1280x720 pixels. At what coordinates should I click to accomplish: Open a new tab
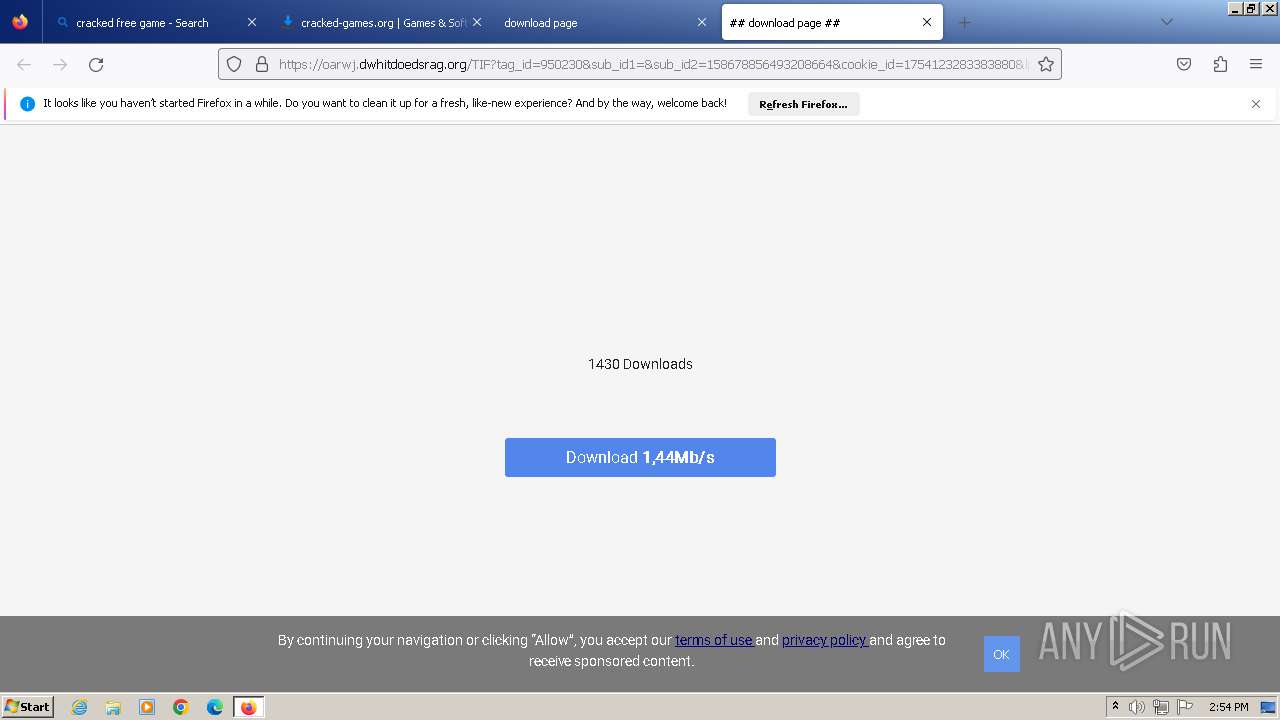coord(964,22)
